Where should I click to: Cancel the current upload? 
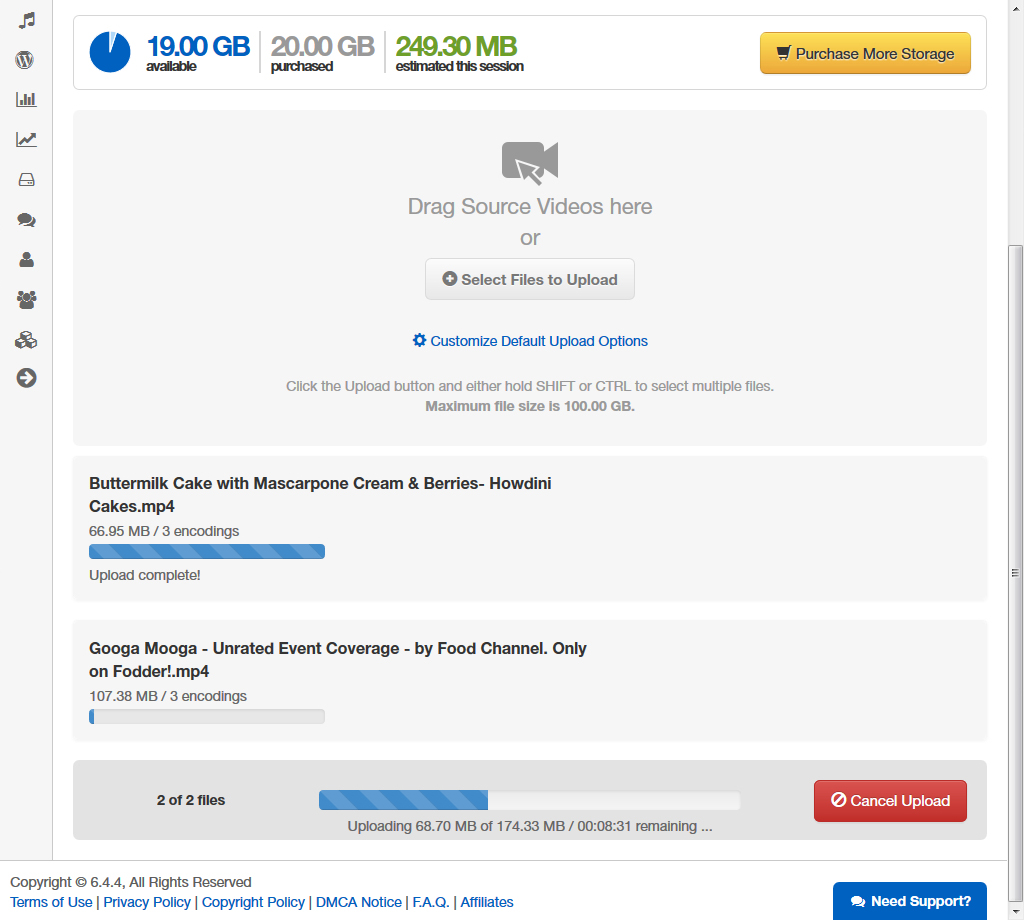click(890, 801)
